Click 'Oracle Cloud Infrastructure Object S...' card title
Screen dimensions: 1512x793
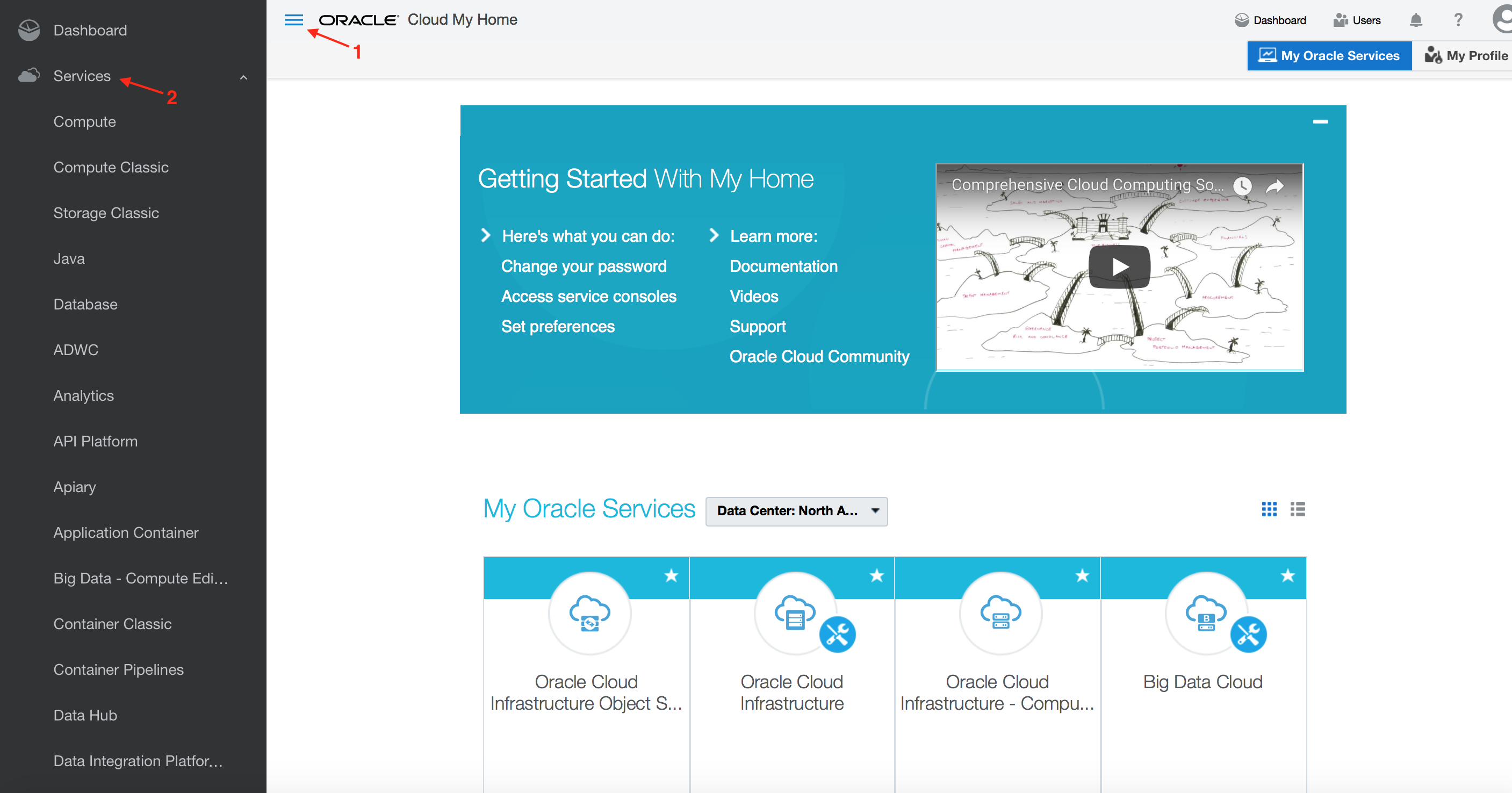586,693
